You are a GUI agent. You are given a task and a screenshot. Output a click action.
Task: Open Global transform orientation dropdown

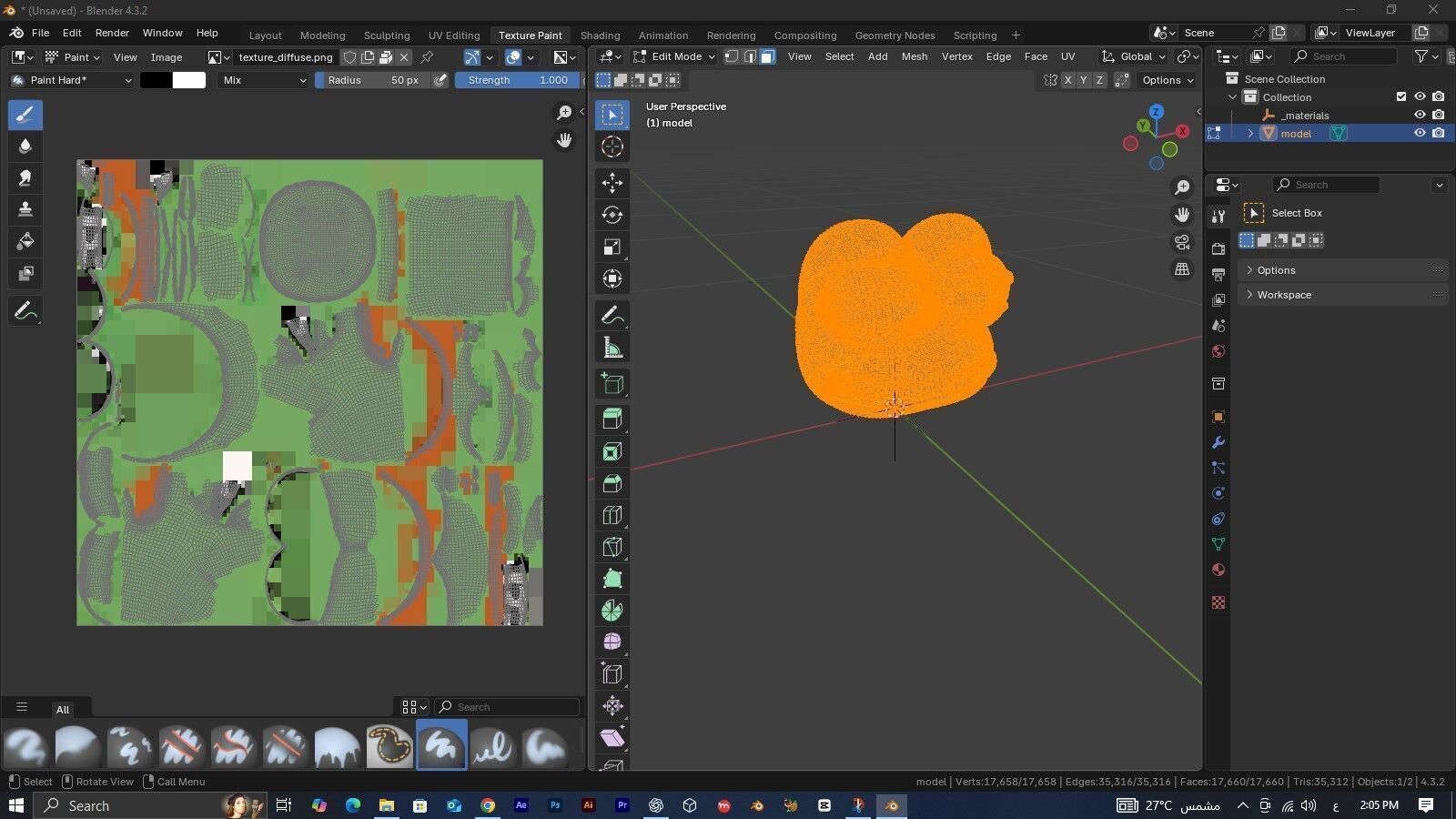[1133, 56]
